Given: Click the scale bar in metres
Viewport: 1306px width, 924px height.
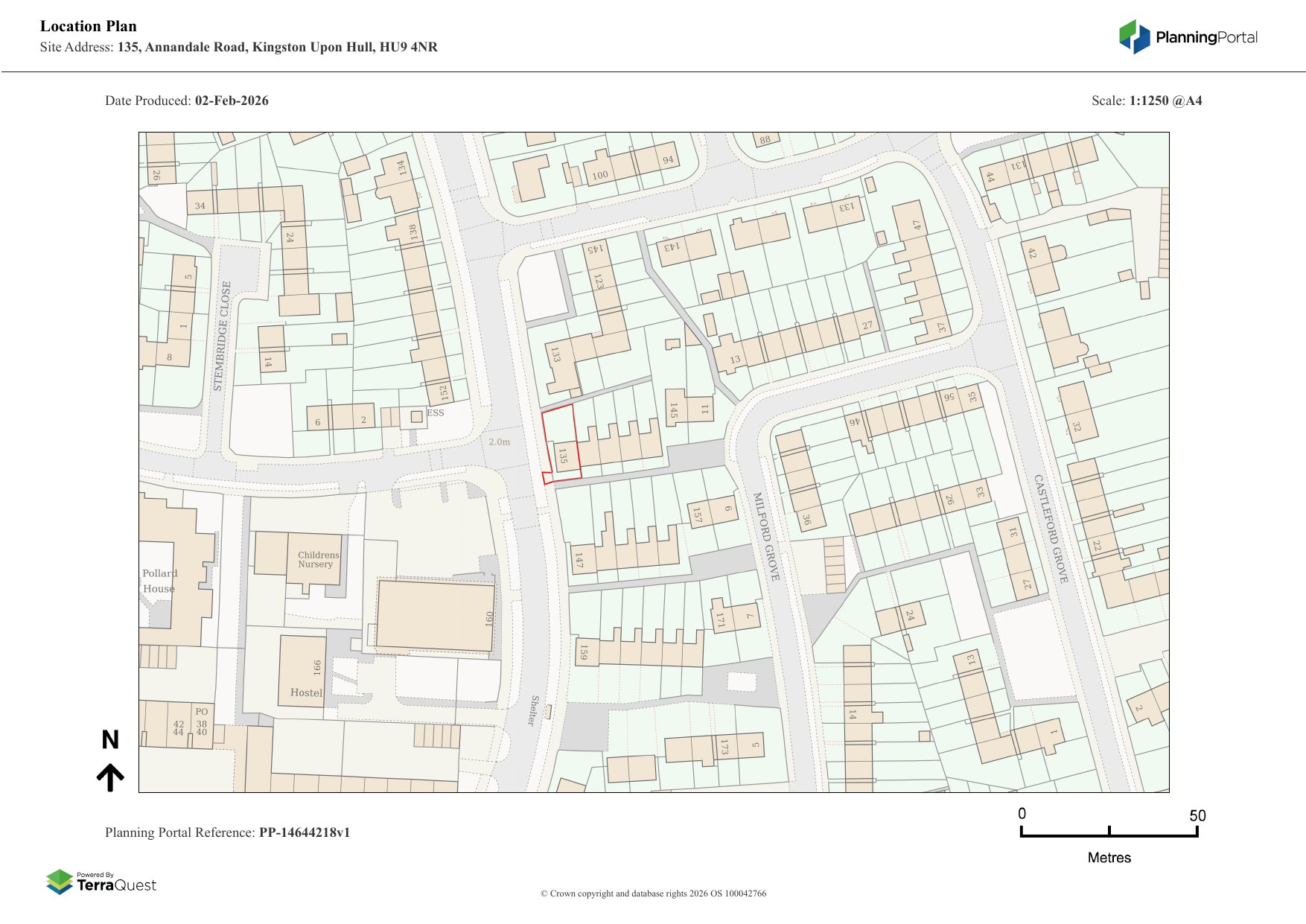Looking at the screenshot, I should point(1109,832).
